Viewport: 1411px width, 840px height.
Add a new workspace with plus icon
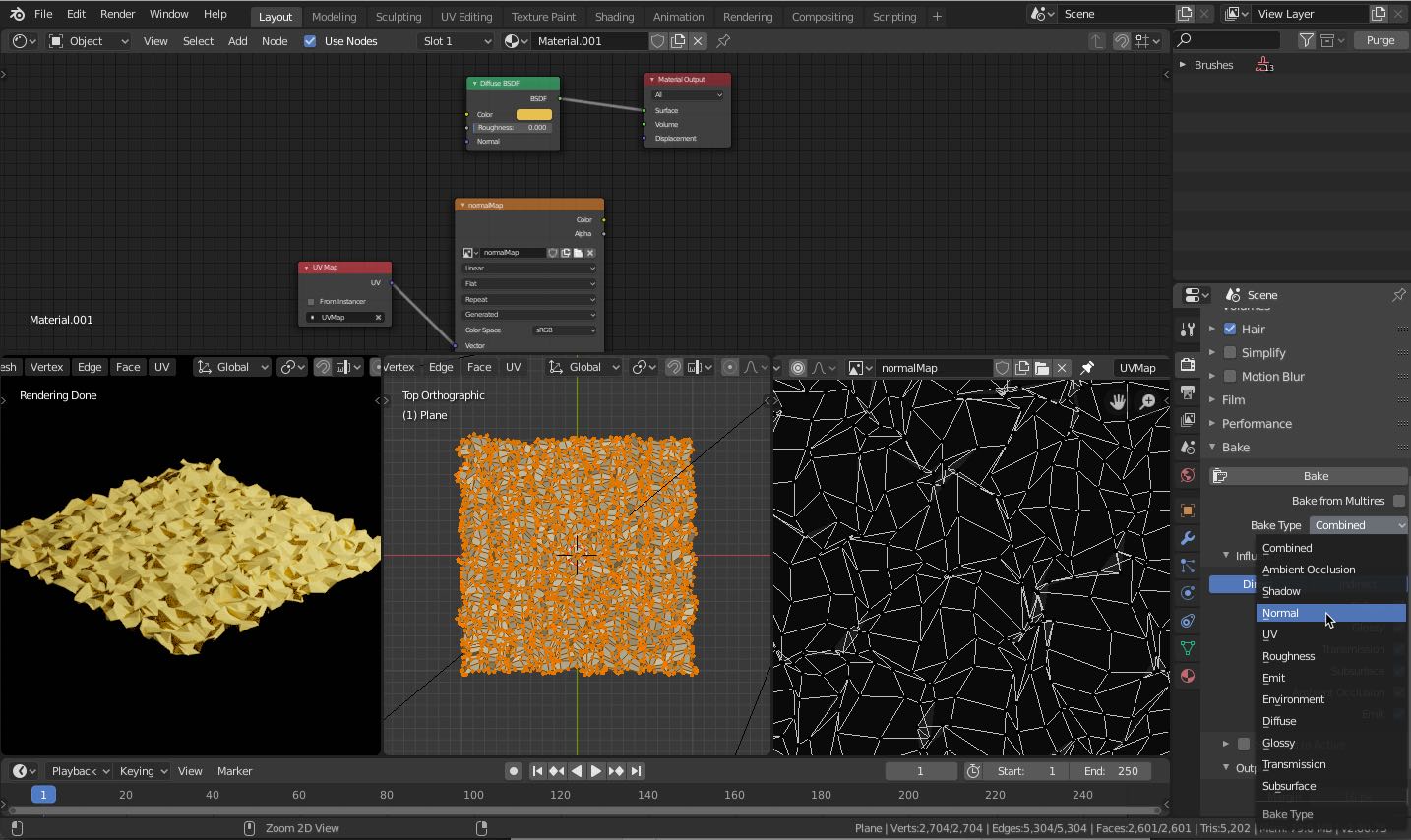click(937, 16)
